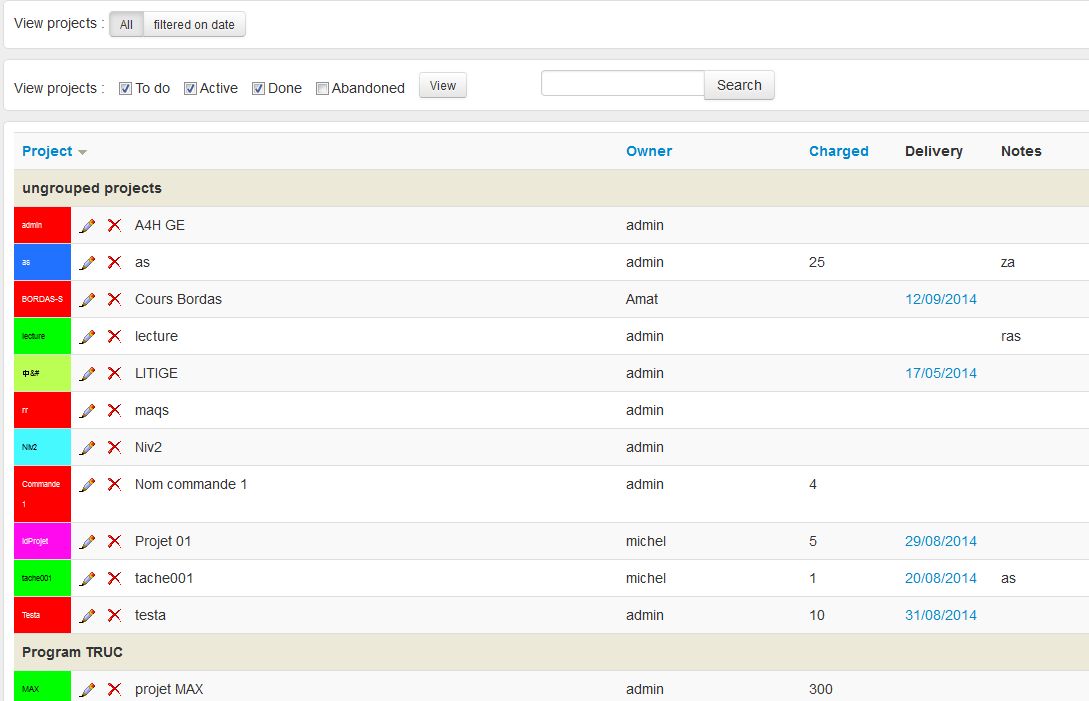The width and height of the screenshot is (1089, 701).
Task: Edit the LITIGE project using pencil icon
Action: 88,374
